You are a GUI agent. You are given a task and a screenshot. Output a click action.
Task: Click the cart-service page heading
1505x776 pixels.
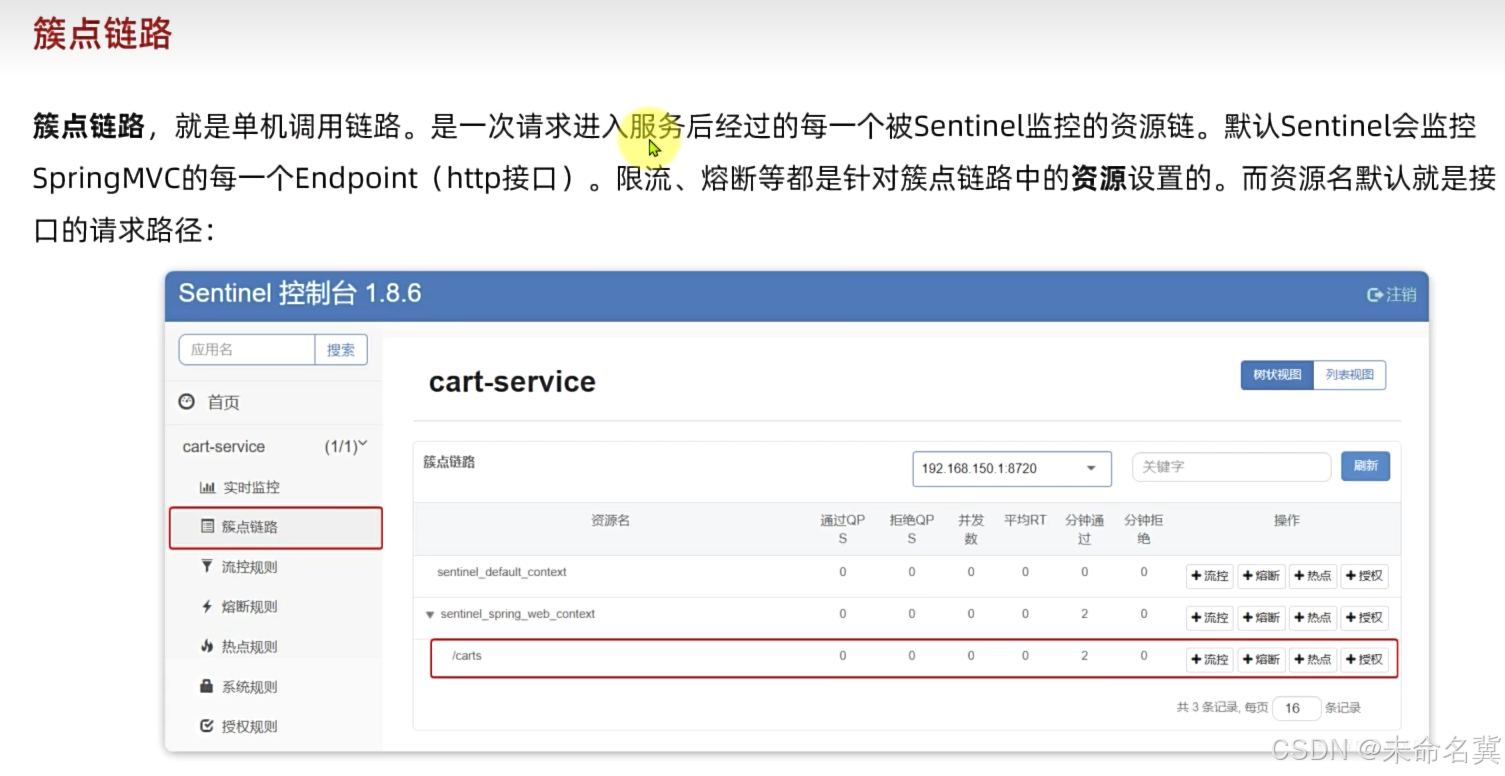click(512, 381)
